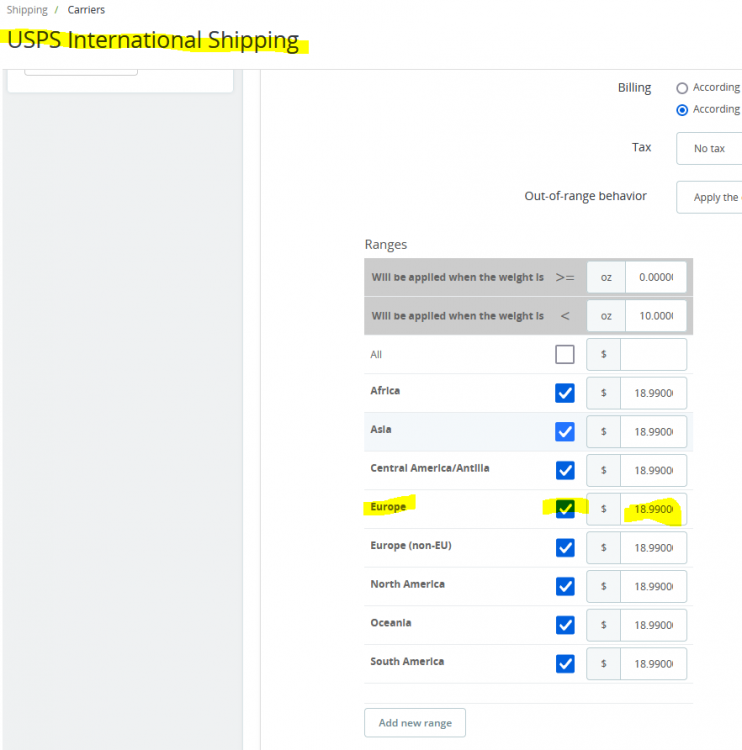Uncheck the Europe (non-EU) checkbox
Viewport: 742px width, 750px height.
click(x=565, y=548)
